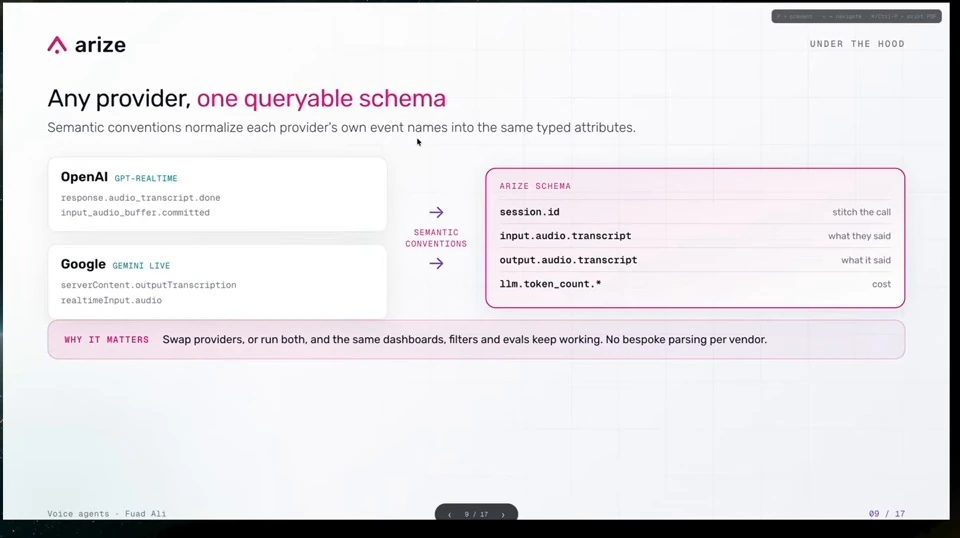Click the 'Semantic conventions normalize' subtitle

(x=342, y=127)
